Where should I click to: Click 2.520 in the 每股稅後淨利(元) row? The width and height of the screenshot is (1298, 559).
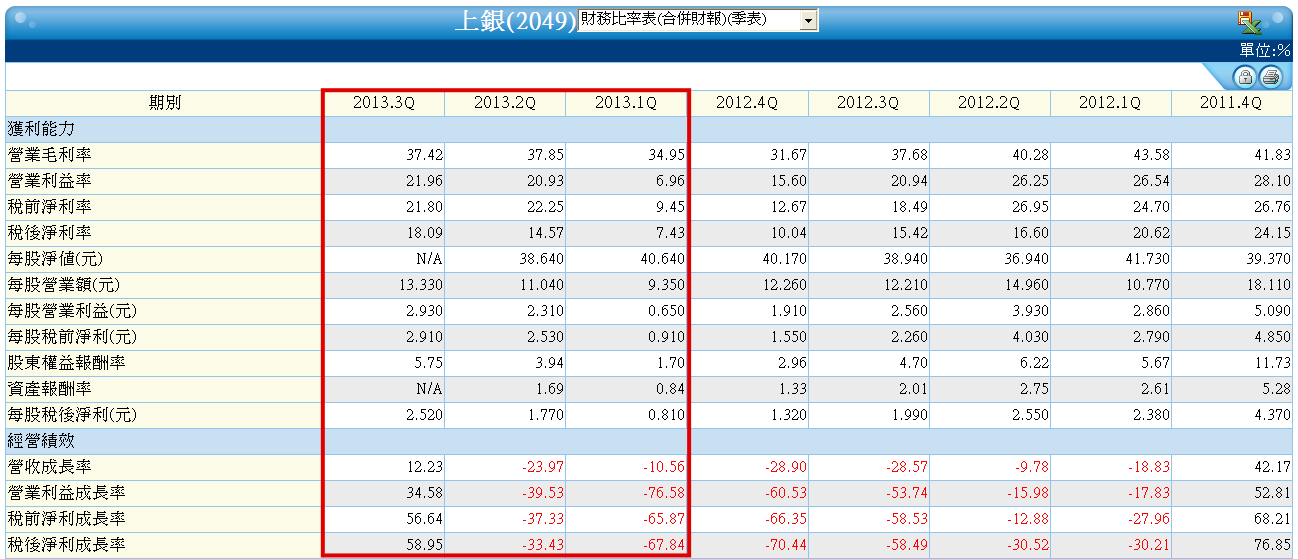click(x=424, y=415)
